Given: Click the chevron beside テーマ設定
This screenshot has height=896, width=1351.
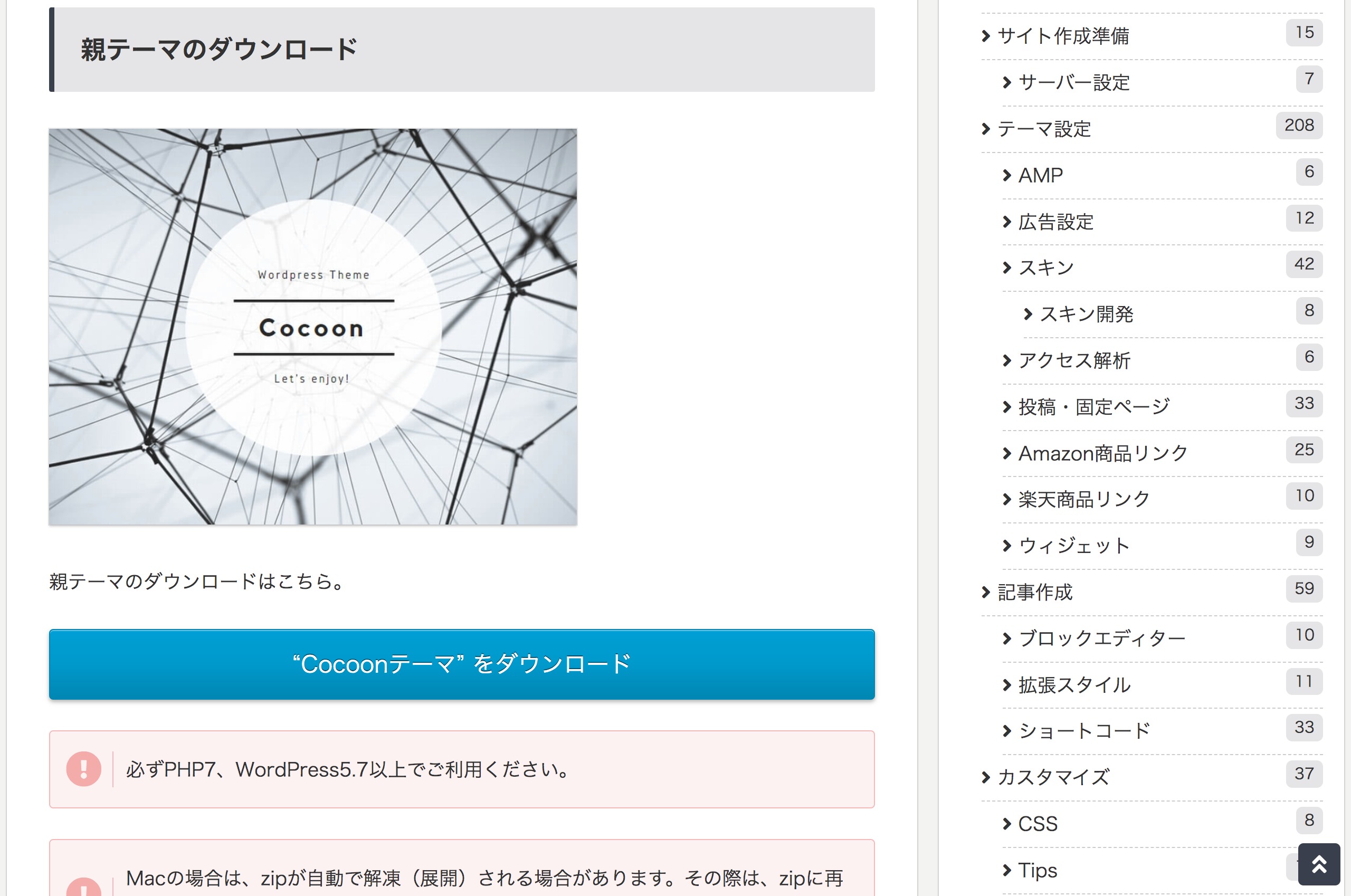Looking at the screenshot, I should point(986,129).
